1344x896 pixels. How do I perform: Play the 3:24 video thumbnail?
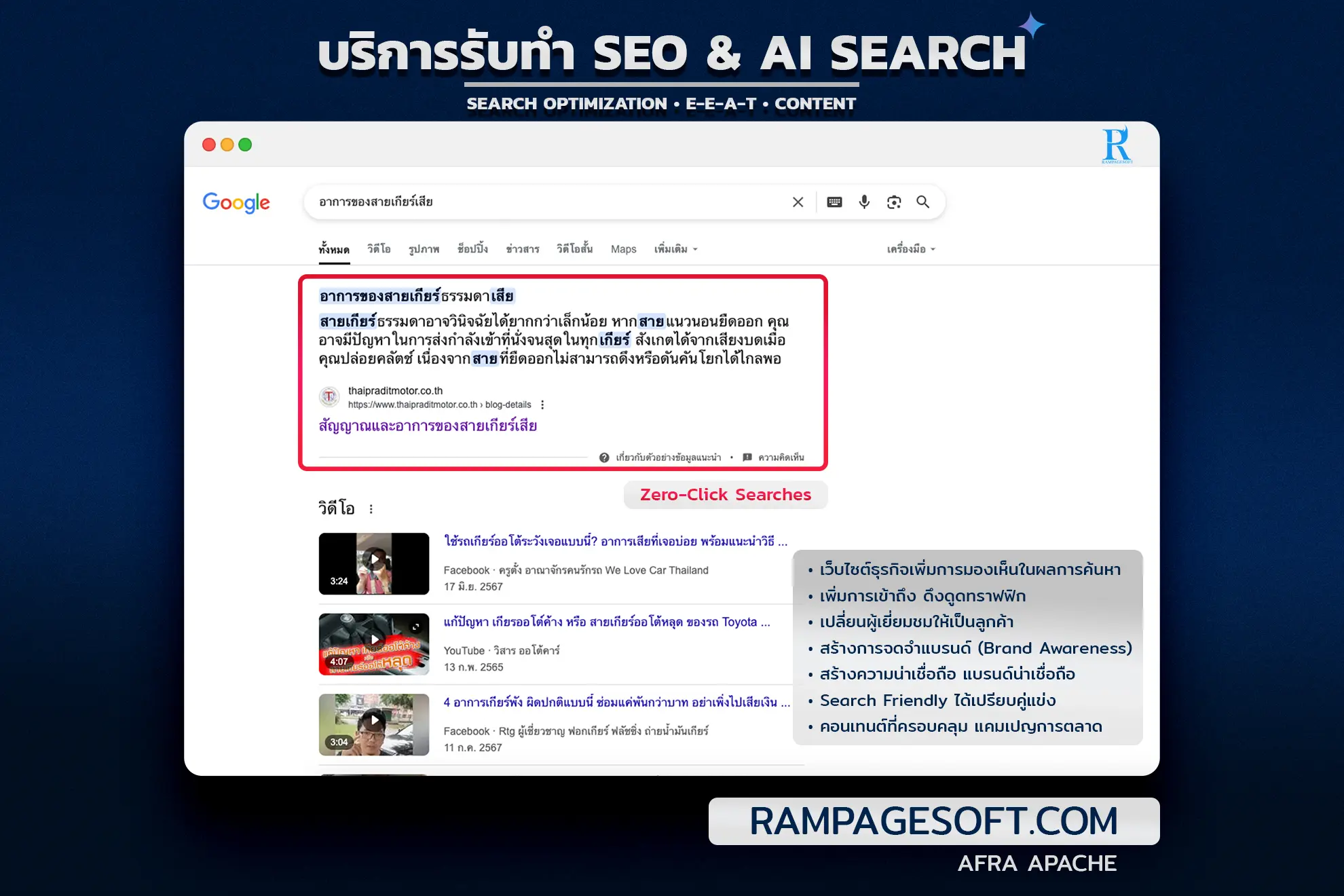(374, 564)
